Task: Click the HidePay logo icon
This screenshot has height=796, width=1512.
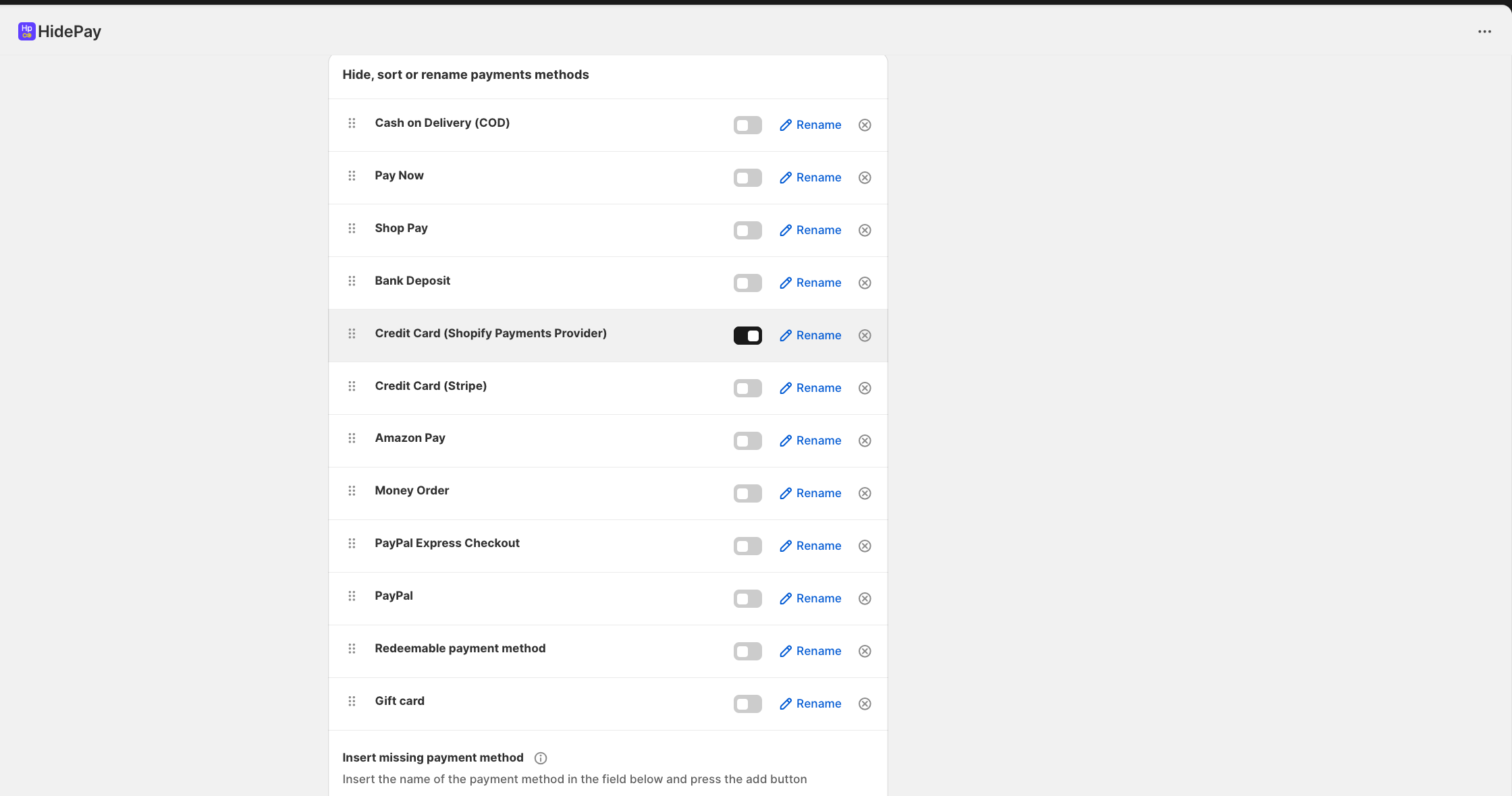Action: pos(26,31)
